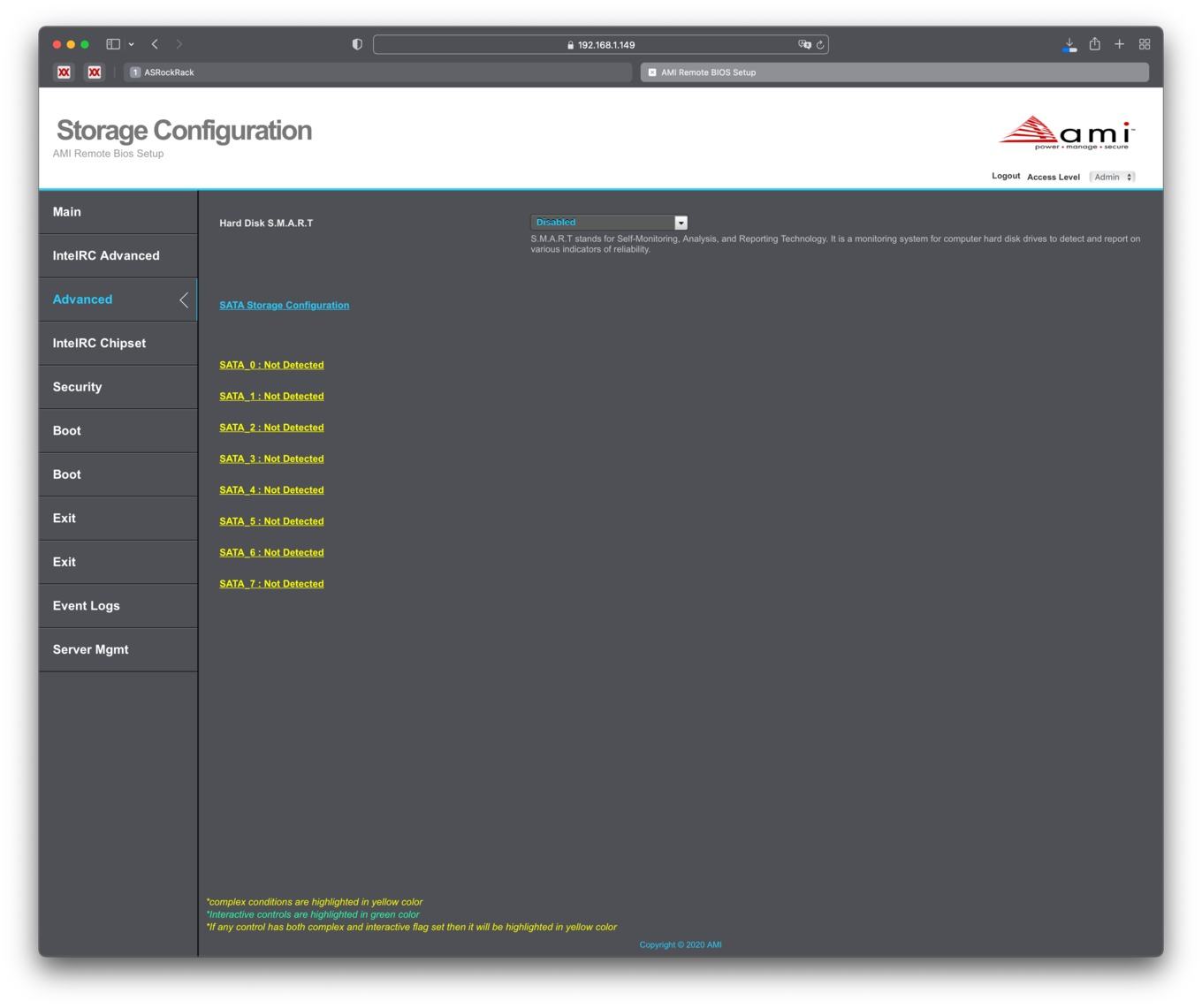Open SATA_5 : Not Detected link
The width and height of the screenshot is (1202, 1008).
[x=271, y=521]
